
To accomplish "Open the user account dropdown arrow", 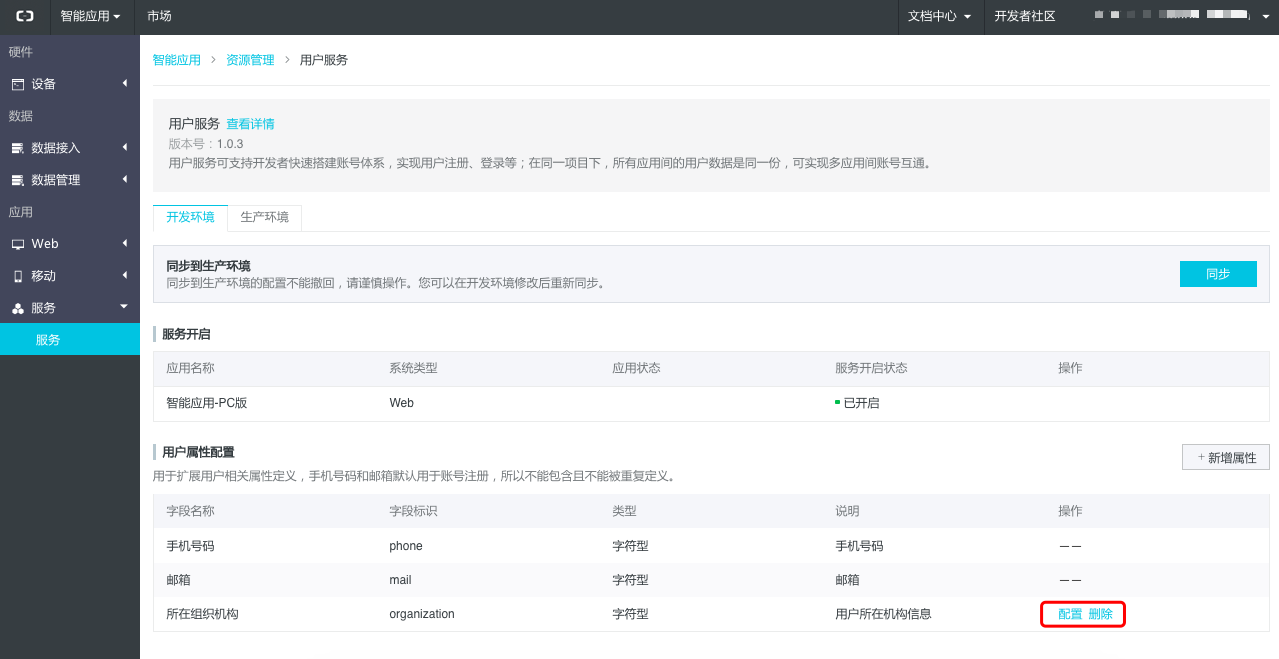I will (1265, 17).
